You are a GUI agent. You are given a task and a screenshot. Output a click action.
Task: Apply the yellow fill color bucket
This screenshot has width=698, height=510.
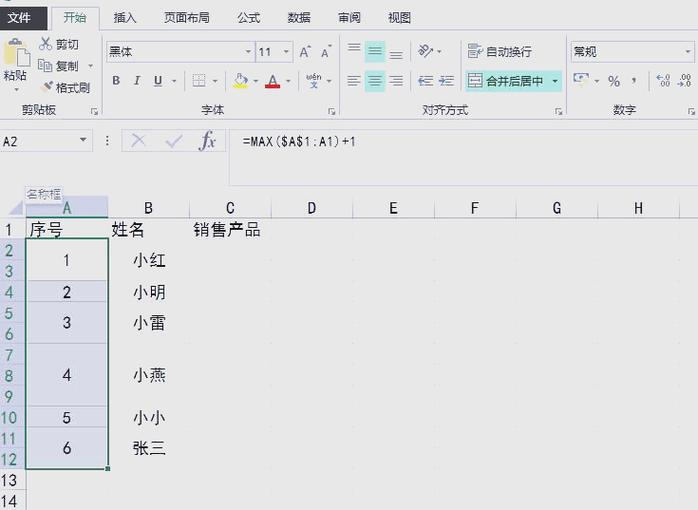240,81
